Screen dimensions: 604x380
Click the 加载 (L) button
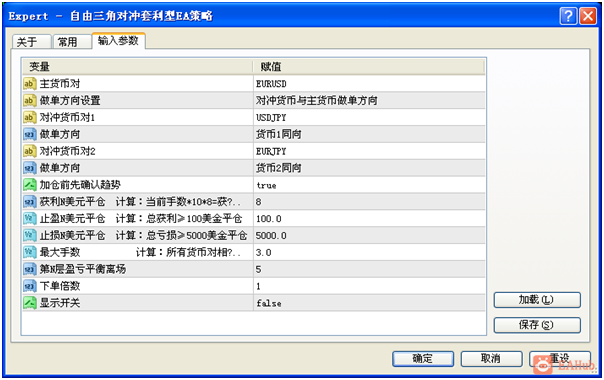(x=537, y=300)
